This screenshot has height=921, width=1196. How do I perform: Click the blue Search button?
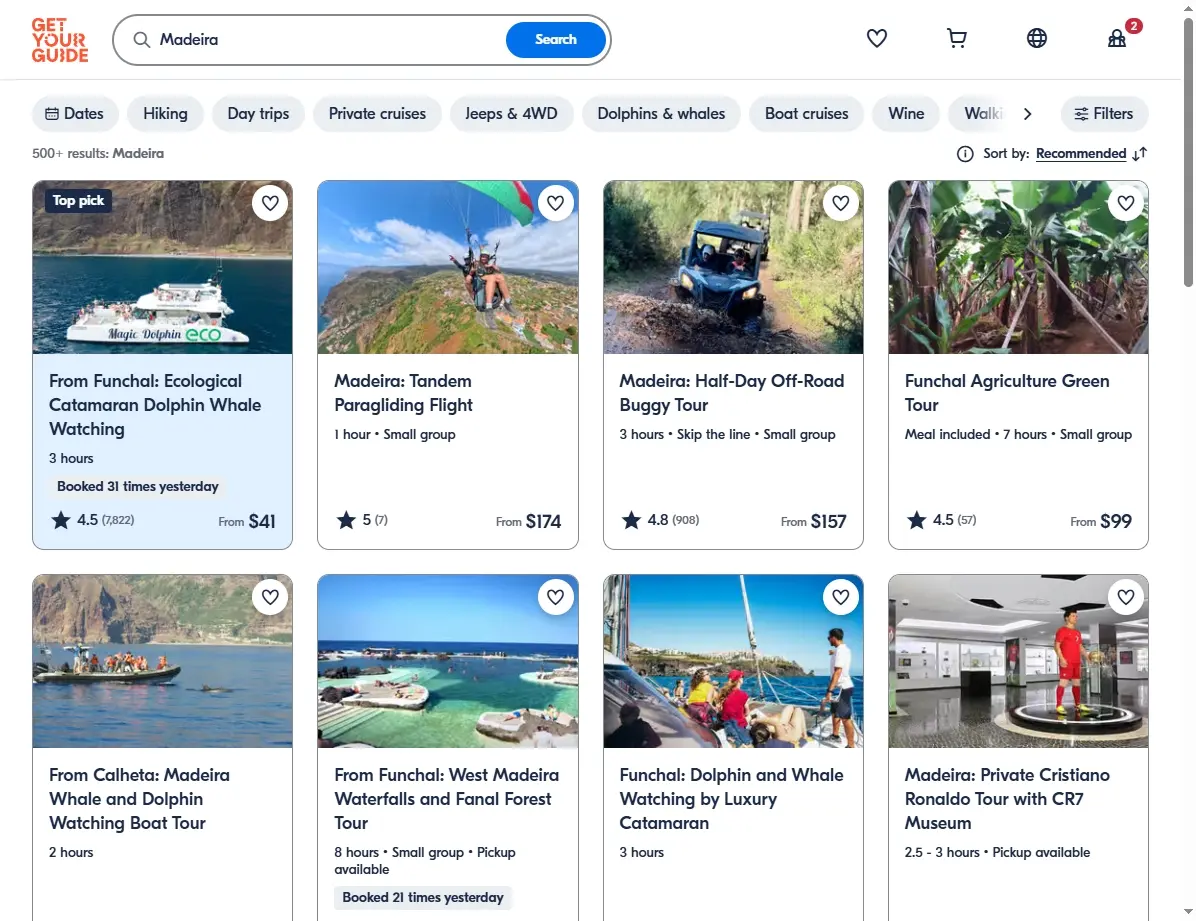[555, 40]
